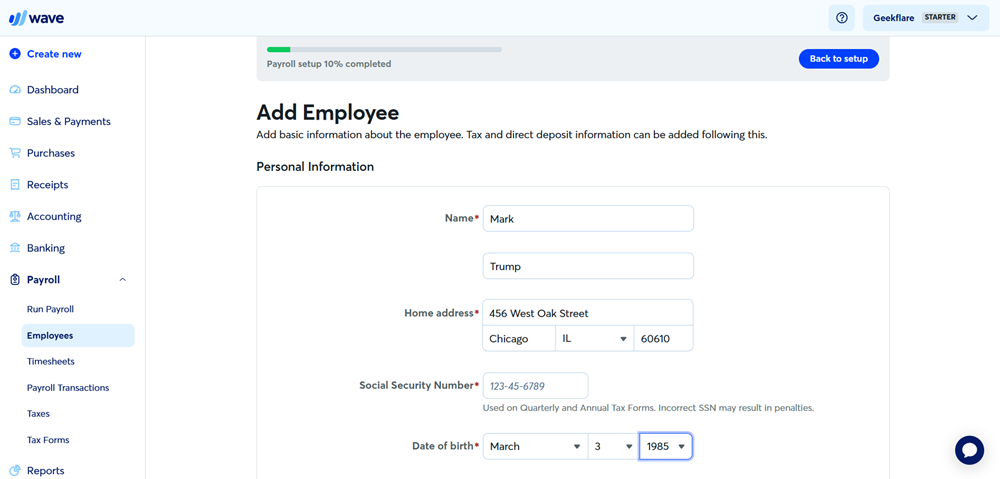Click the first name field containing Mark
1000x479 pixels.
[x=588, y=219]
